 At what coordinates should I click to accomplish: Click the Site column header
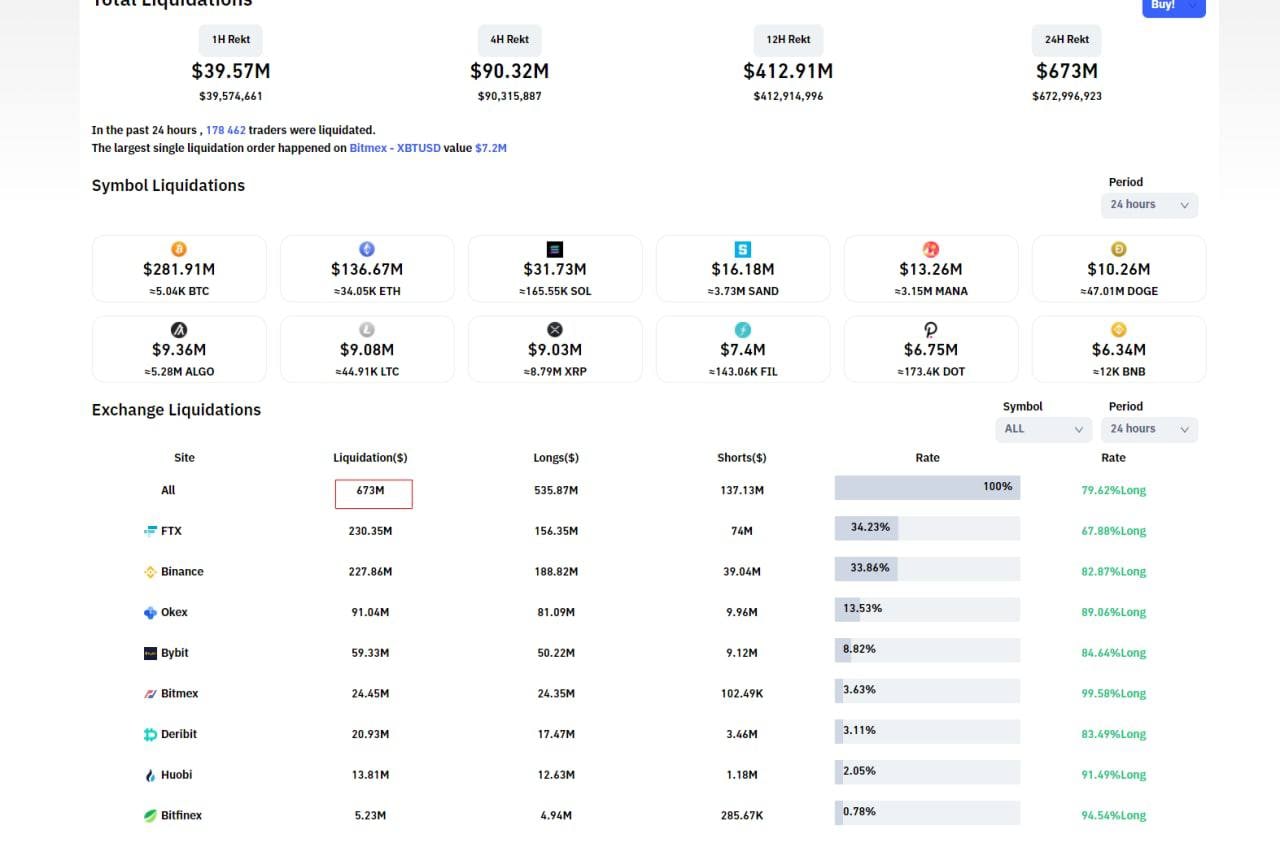point(184,458)
